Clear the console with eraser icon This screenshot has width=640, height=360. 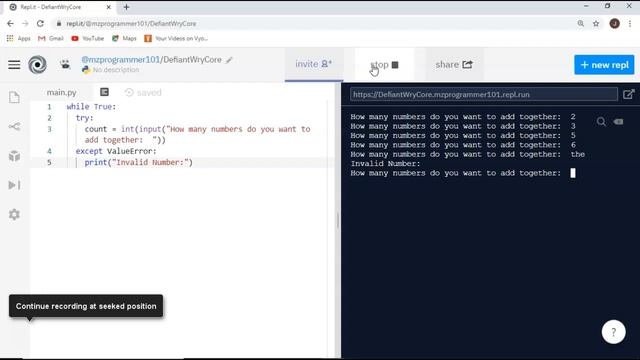pyautogui.click(x=618, y=122)
